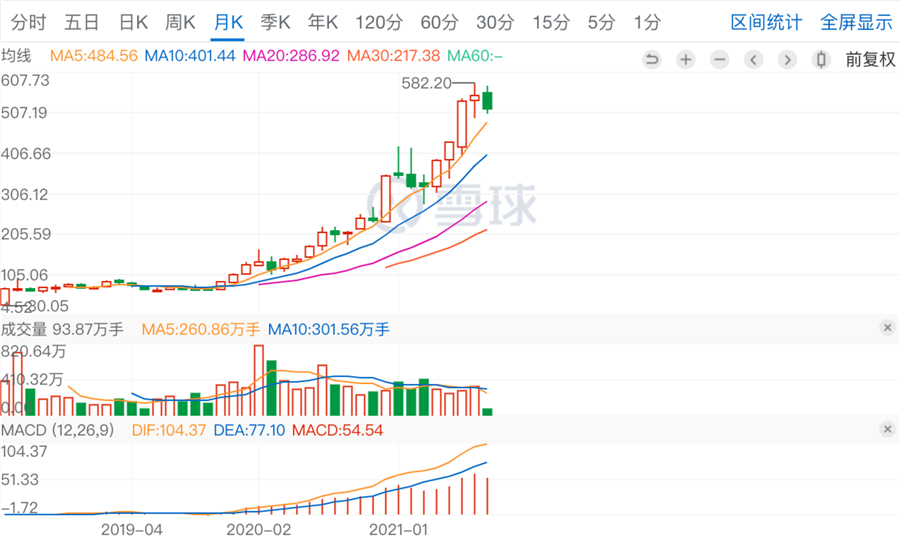Select the 日K daily candlestick tab

point(133,22)
